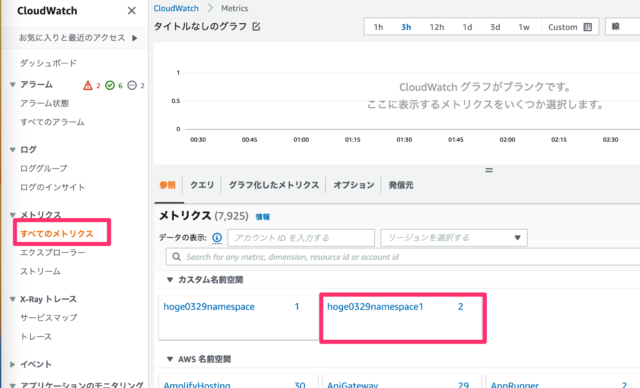Click the calendar icon in the Custom button

pos(588,27)
